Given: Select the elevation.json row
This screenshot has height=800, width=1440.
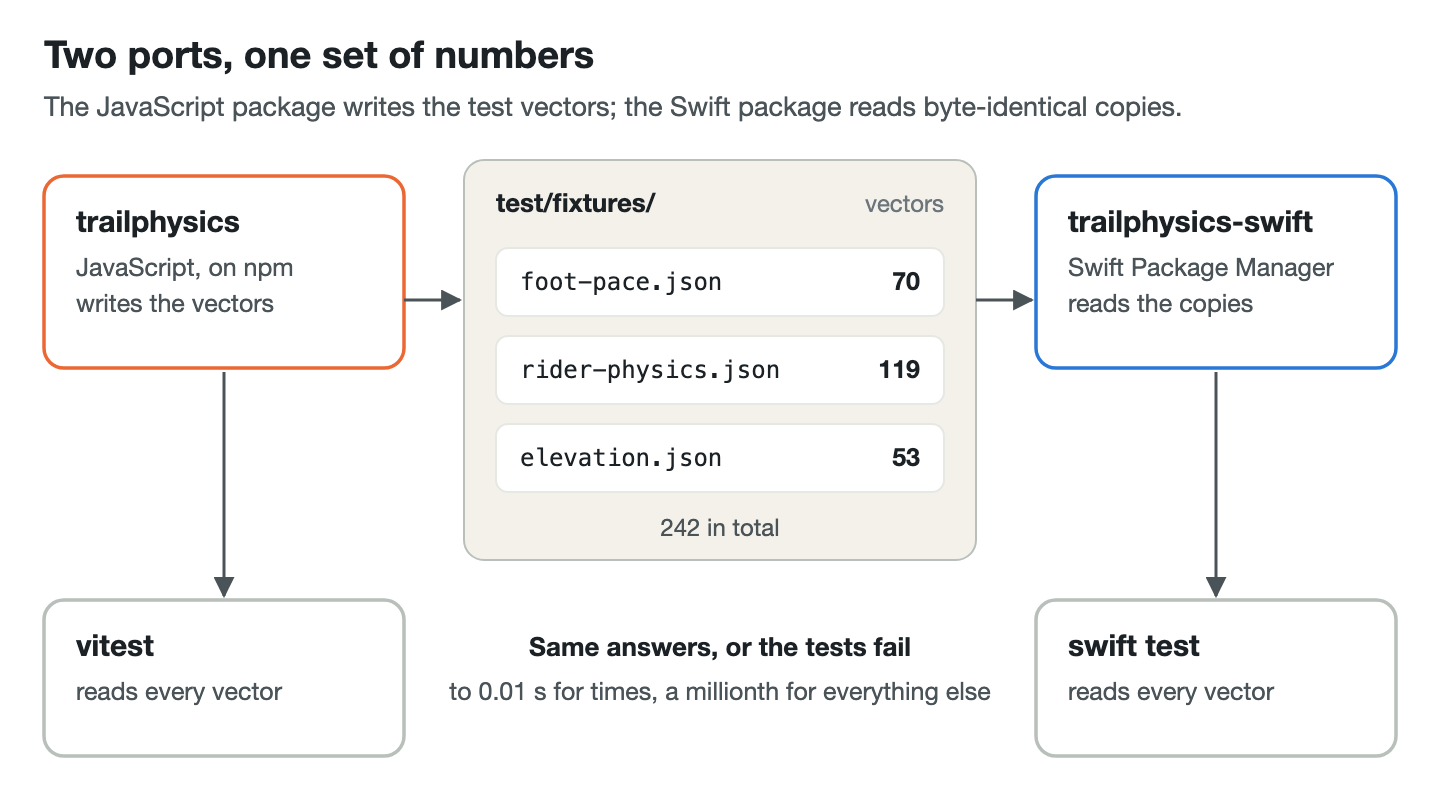Looking at the screenshot, I should [x=720, y=458].
